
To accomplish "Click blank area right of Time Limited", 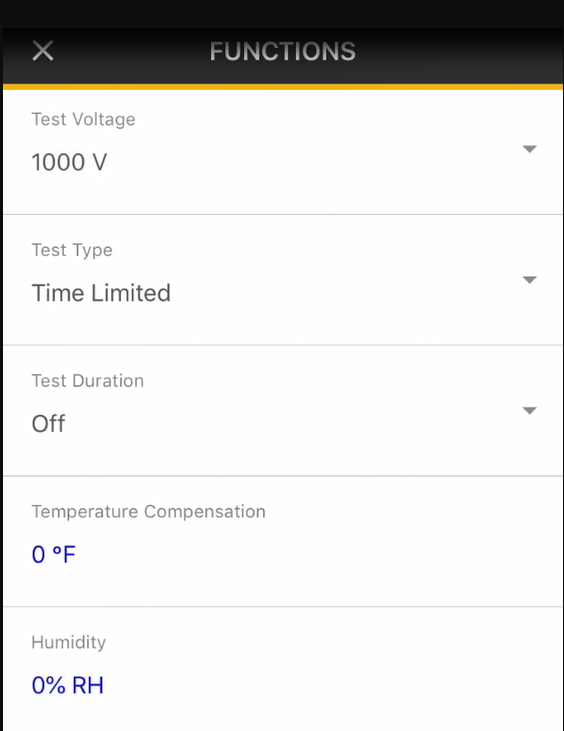I will 345,293.
